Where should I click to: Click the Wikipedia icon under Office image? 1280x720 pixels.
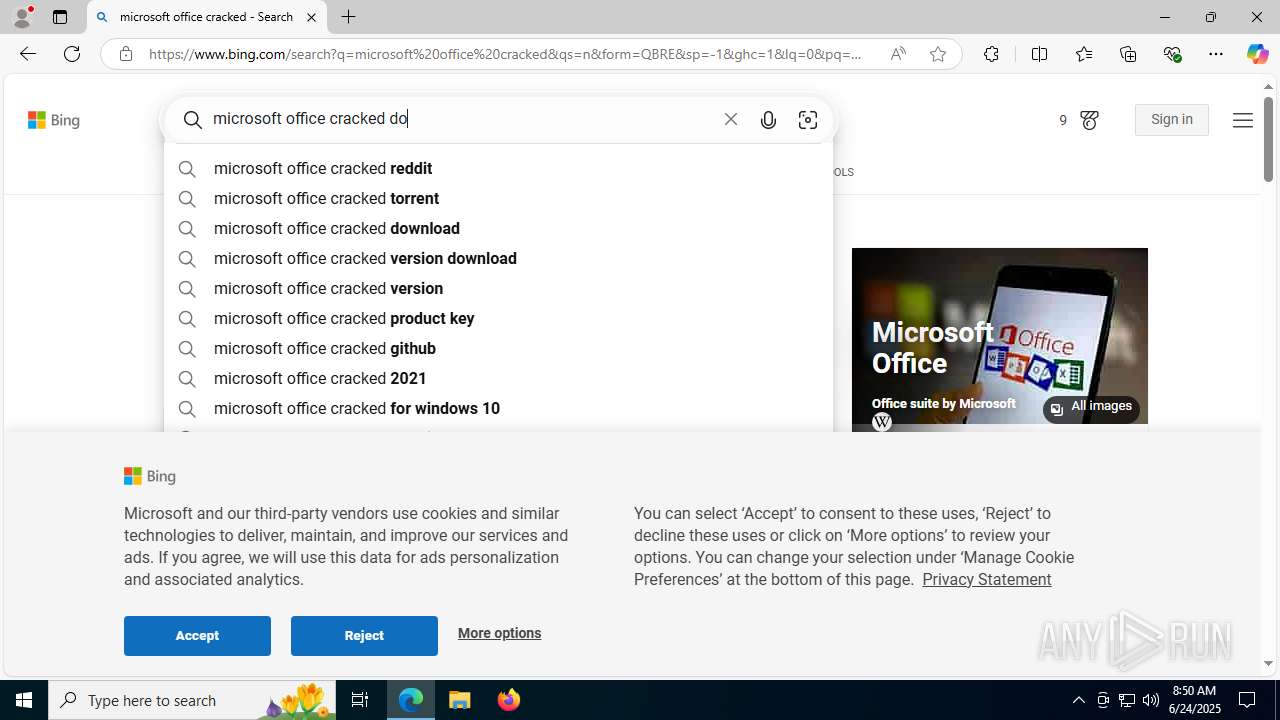click(881, 423)
